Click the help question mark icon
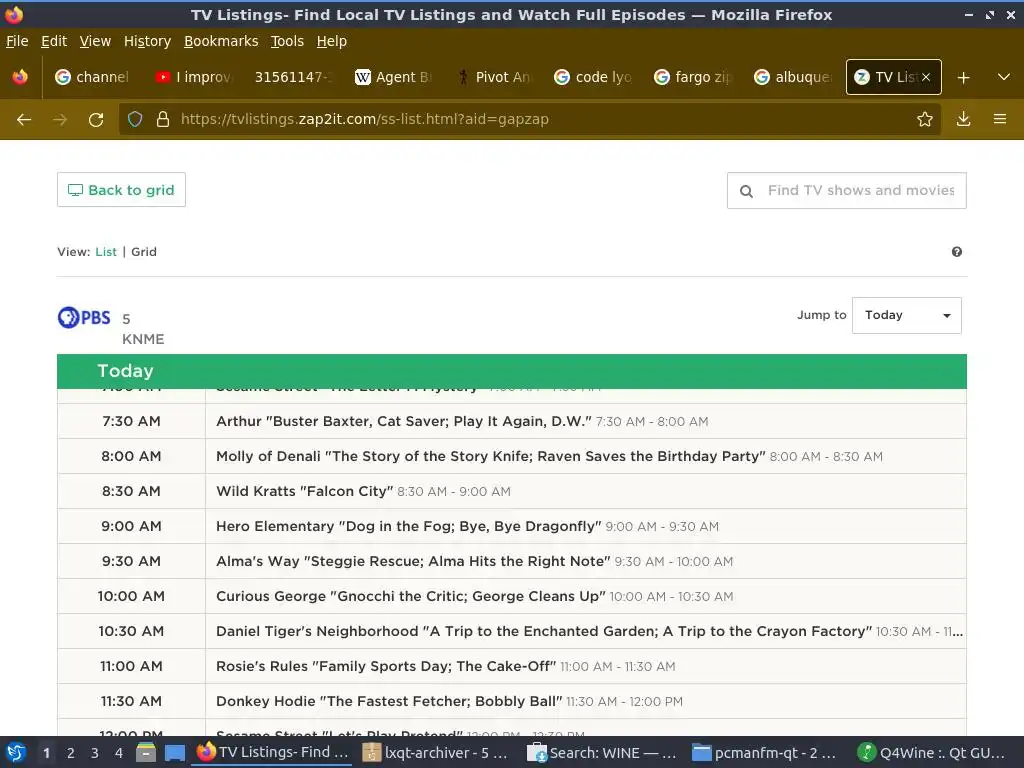Image resolution: width=1024 pixels, height=768 pixels. 957,252
